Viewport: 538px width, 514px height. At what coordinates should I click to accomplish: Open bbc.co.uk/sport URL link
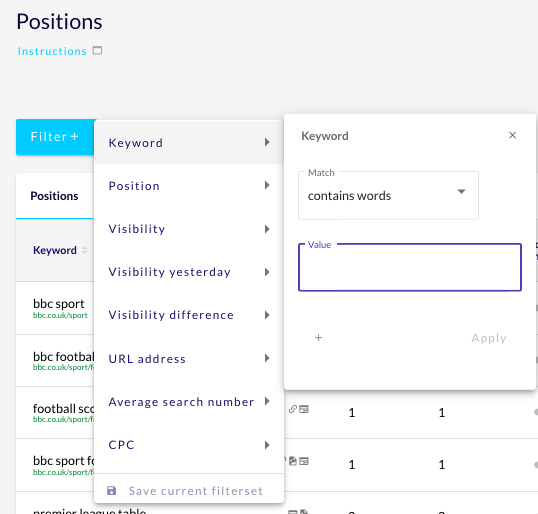pos(60,315)
